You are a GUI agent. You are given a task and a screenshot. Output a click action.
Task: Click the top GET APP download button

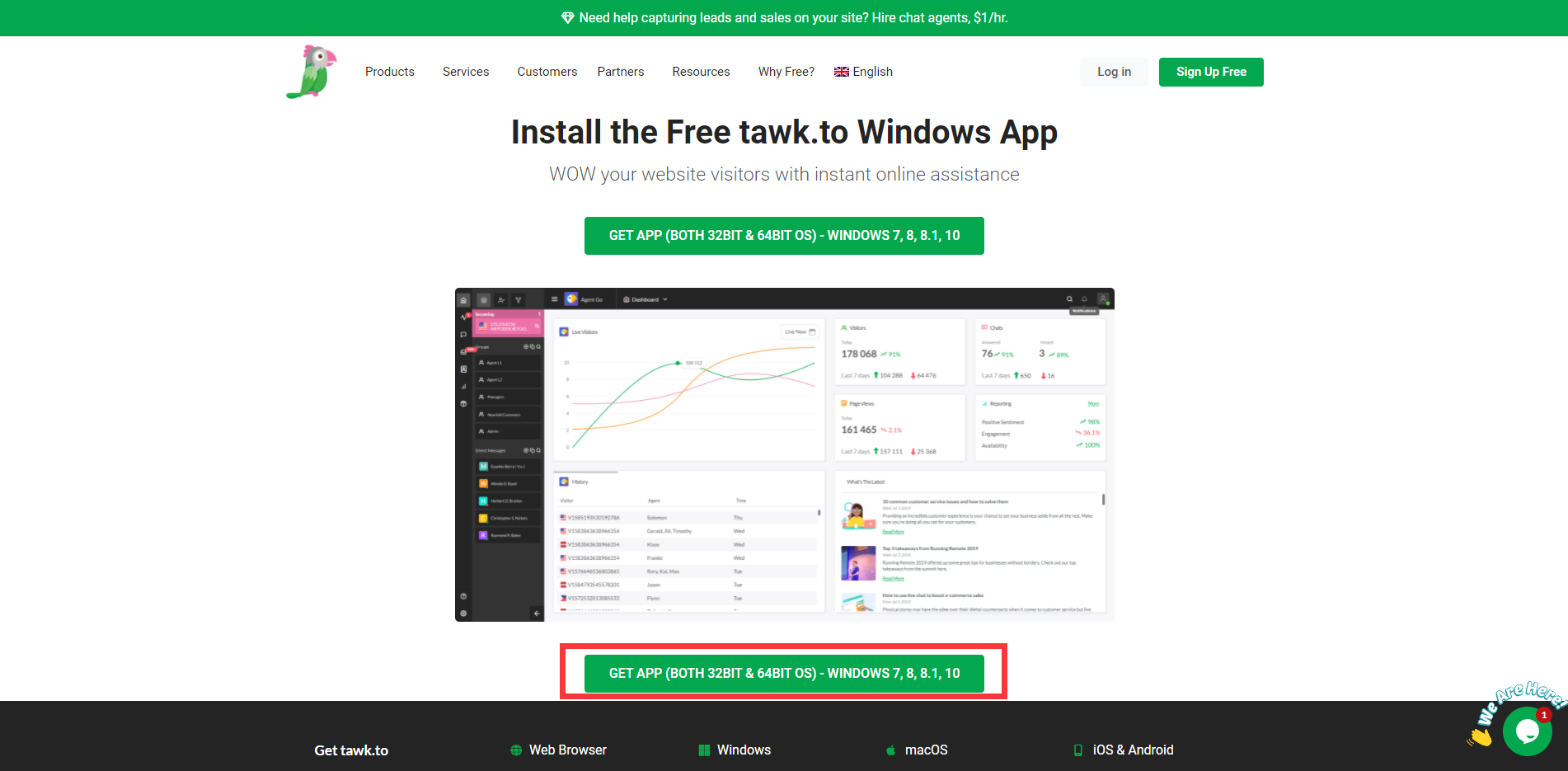pos(784,236)
